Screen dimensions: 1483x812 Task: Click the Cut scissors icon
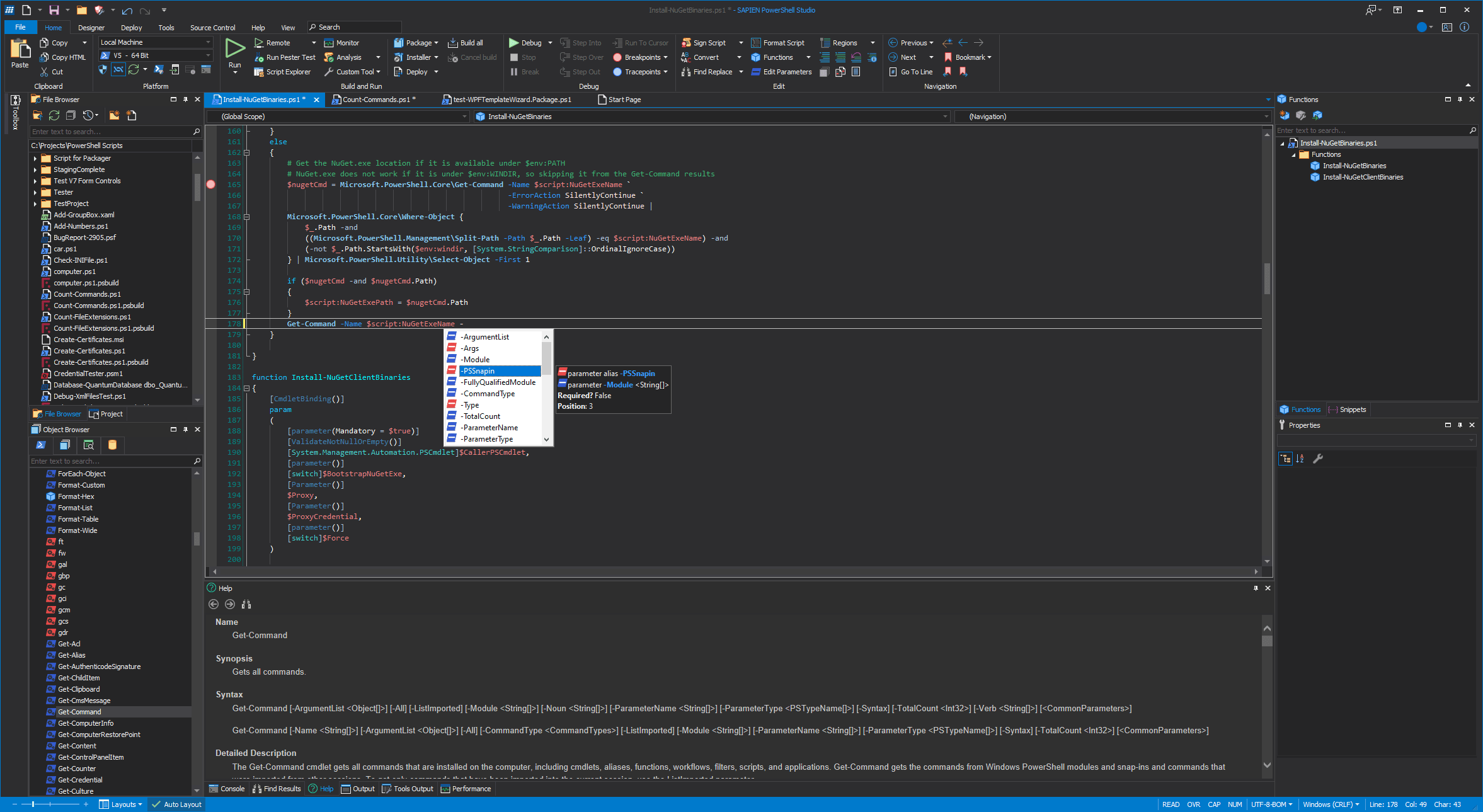click(x=44, y=72)
